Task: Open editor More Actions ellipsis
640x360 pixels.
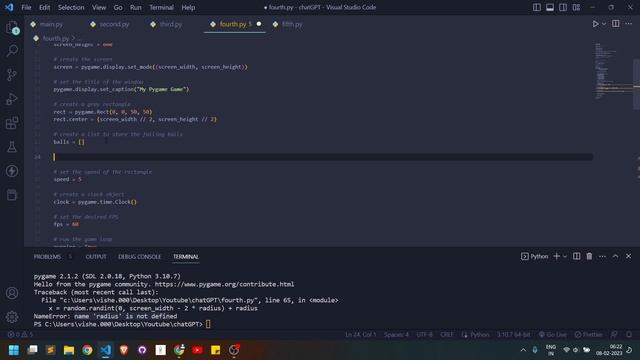Action: point(629,24)
